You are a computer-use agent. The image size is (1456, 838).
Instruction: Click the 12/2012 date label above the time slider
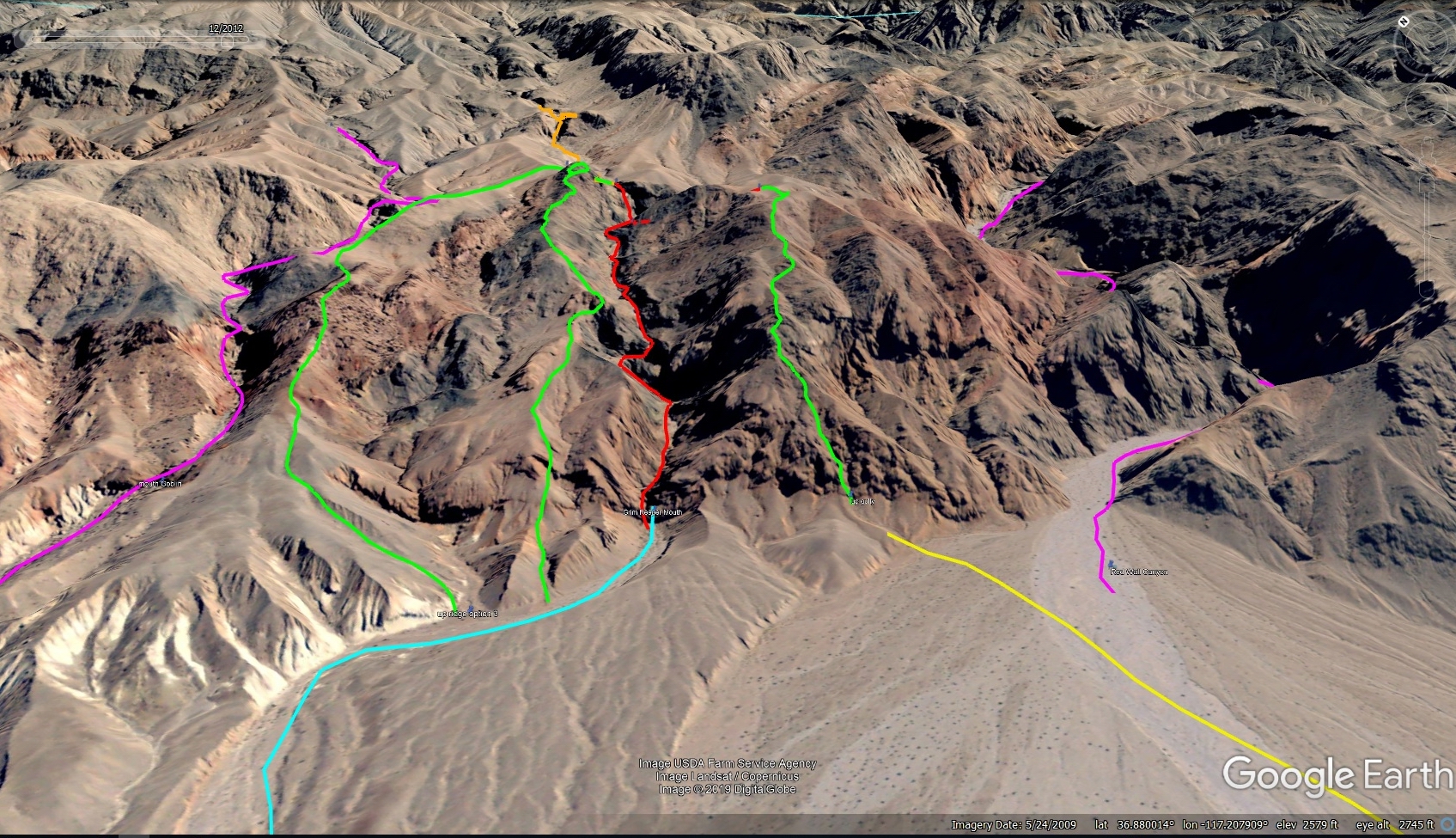point(226,28)
